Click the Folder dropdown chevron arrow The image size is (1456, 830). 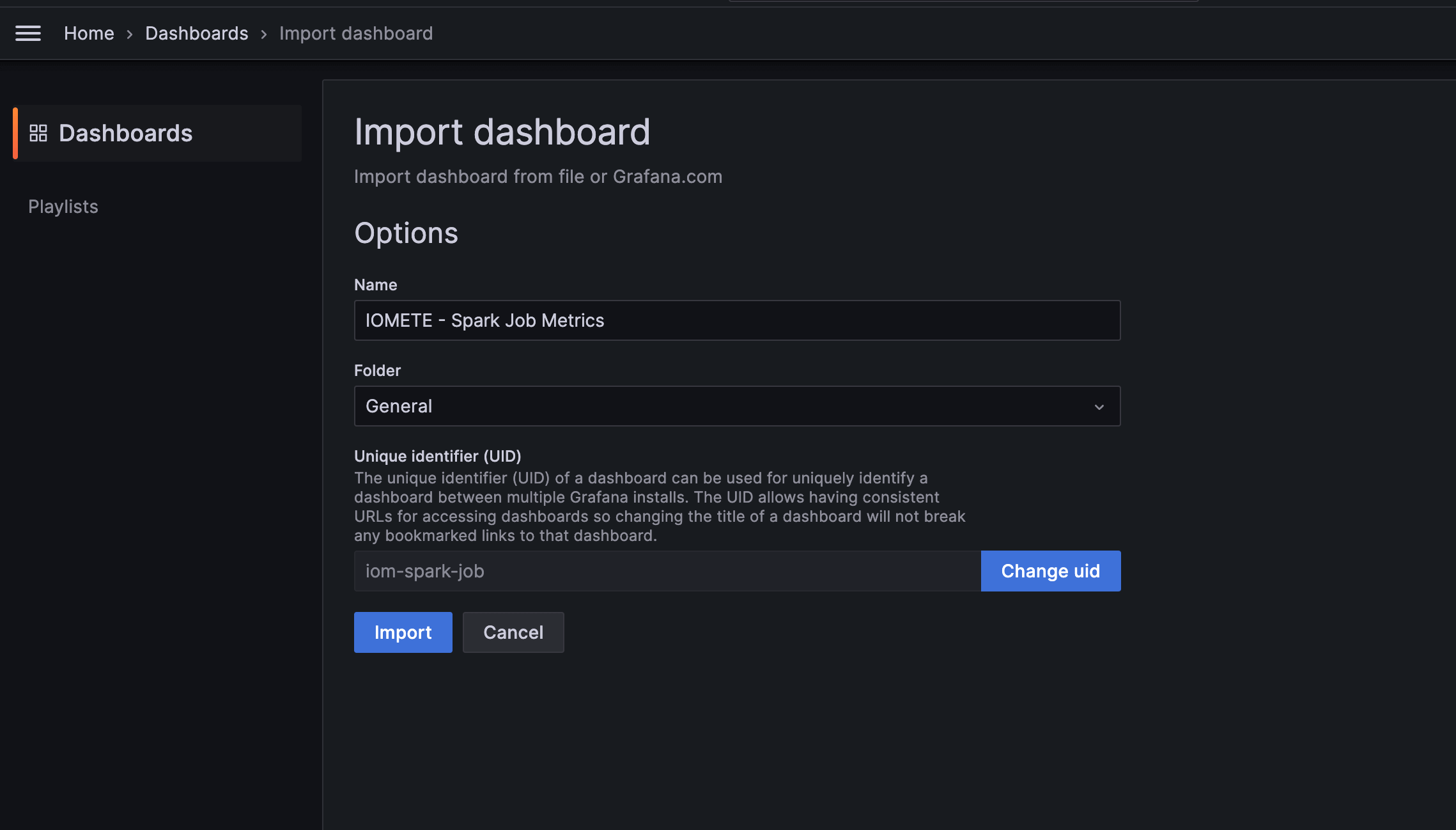click(x=1099, y=407)
